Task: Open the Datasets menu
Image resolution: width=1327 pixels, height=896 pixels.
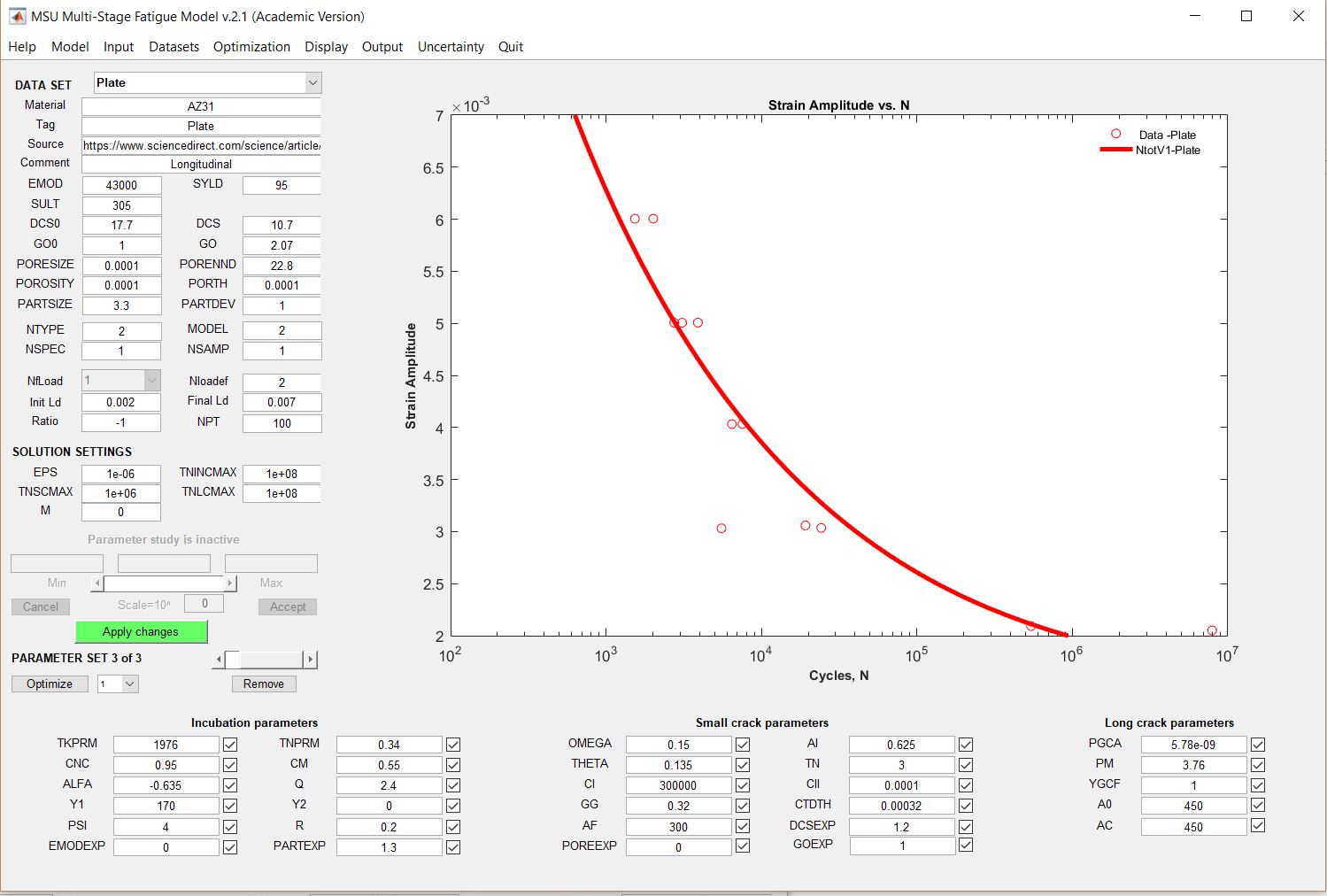Action: click(x=174, y=47)
